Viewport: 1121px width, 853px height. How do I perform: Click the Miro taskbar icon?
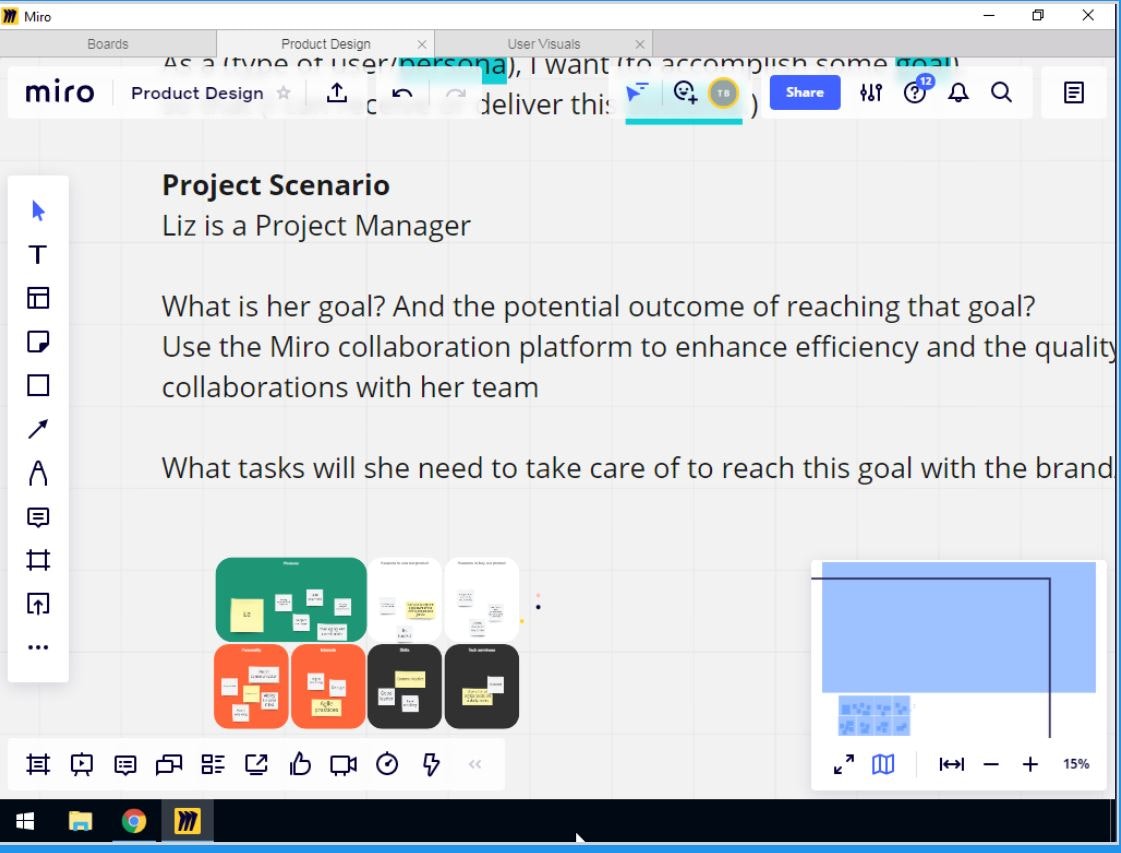click(187, 822)
